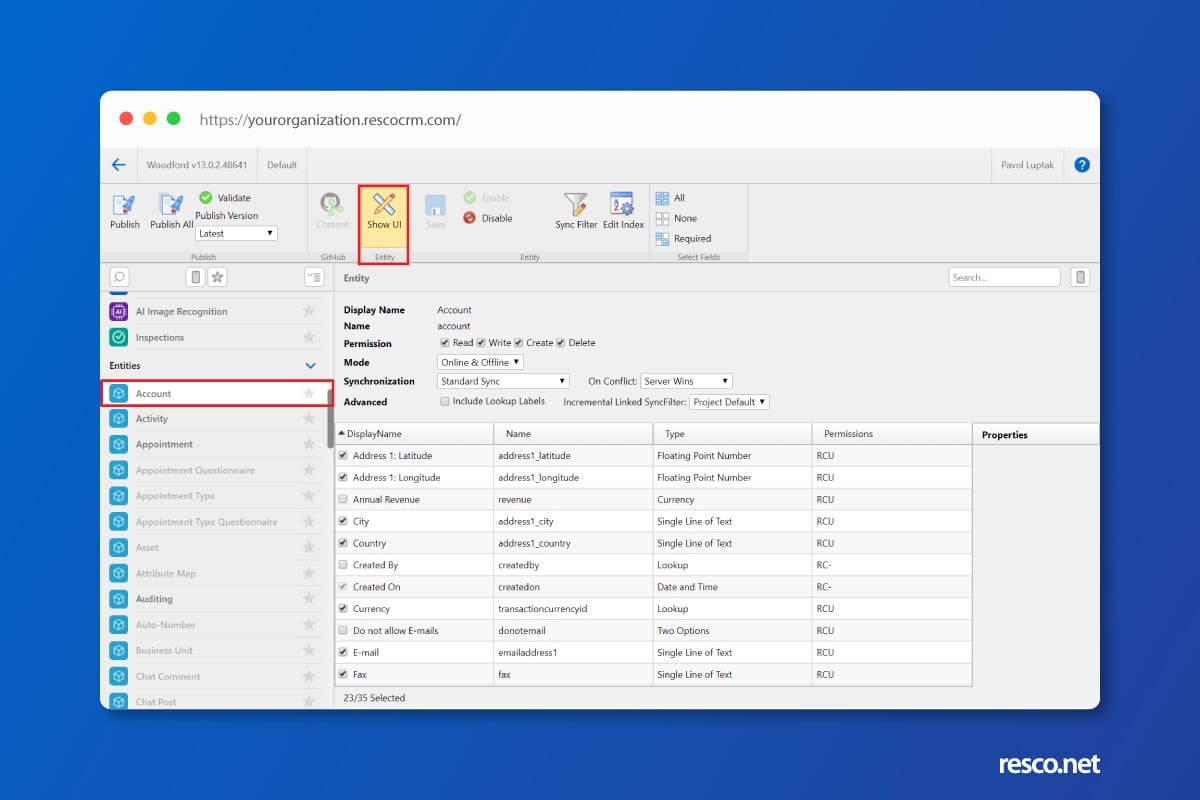This screenshot has width=1200, height=800.
Task: Click the sidebar vertical scrollbar thumb
Action: coord(330,418)
